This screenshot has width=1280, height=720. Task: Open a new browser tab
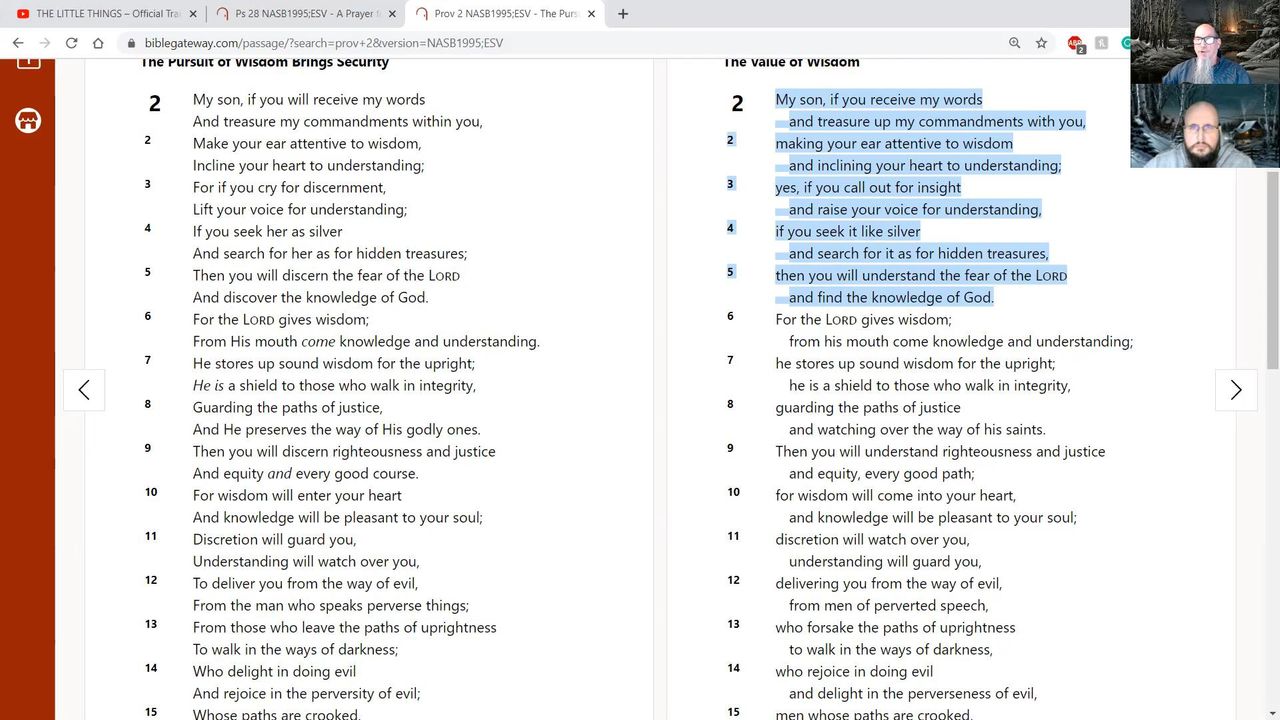click(x=623, y=14)
